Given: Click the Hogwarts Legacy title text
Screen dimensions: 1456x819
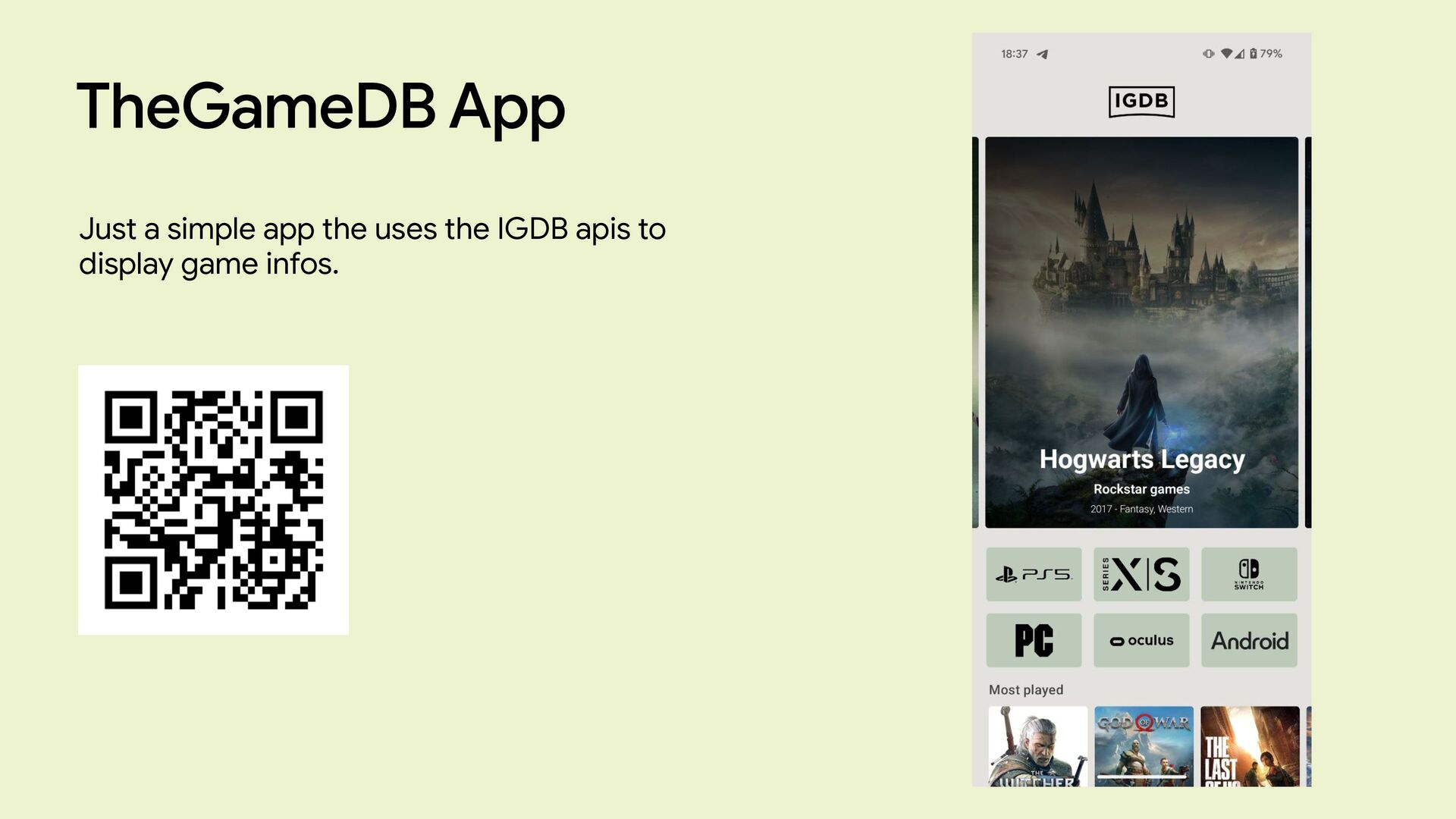Looking at the screenshot, I should coord(1141,460).
